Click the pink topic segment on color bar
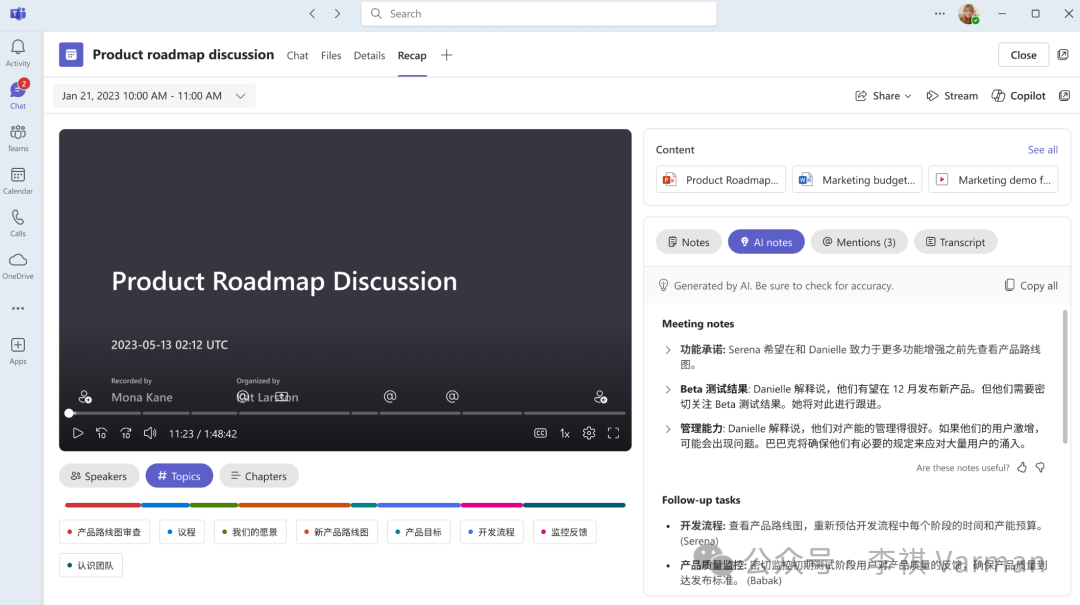Screen dimensions: 1080x605 [492, 505]
